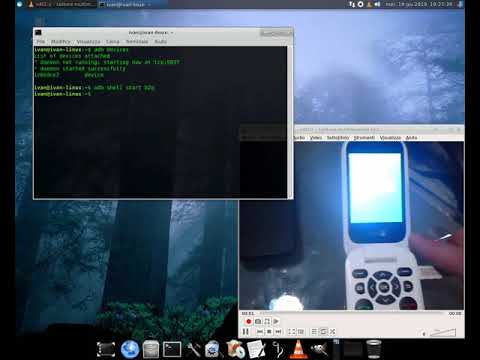Viewport: 480px width, 360px height.
Task: Switch to VLC window in top taskbar
Action: 61,4
